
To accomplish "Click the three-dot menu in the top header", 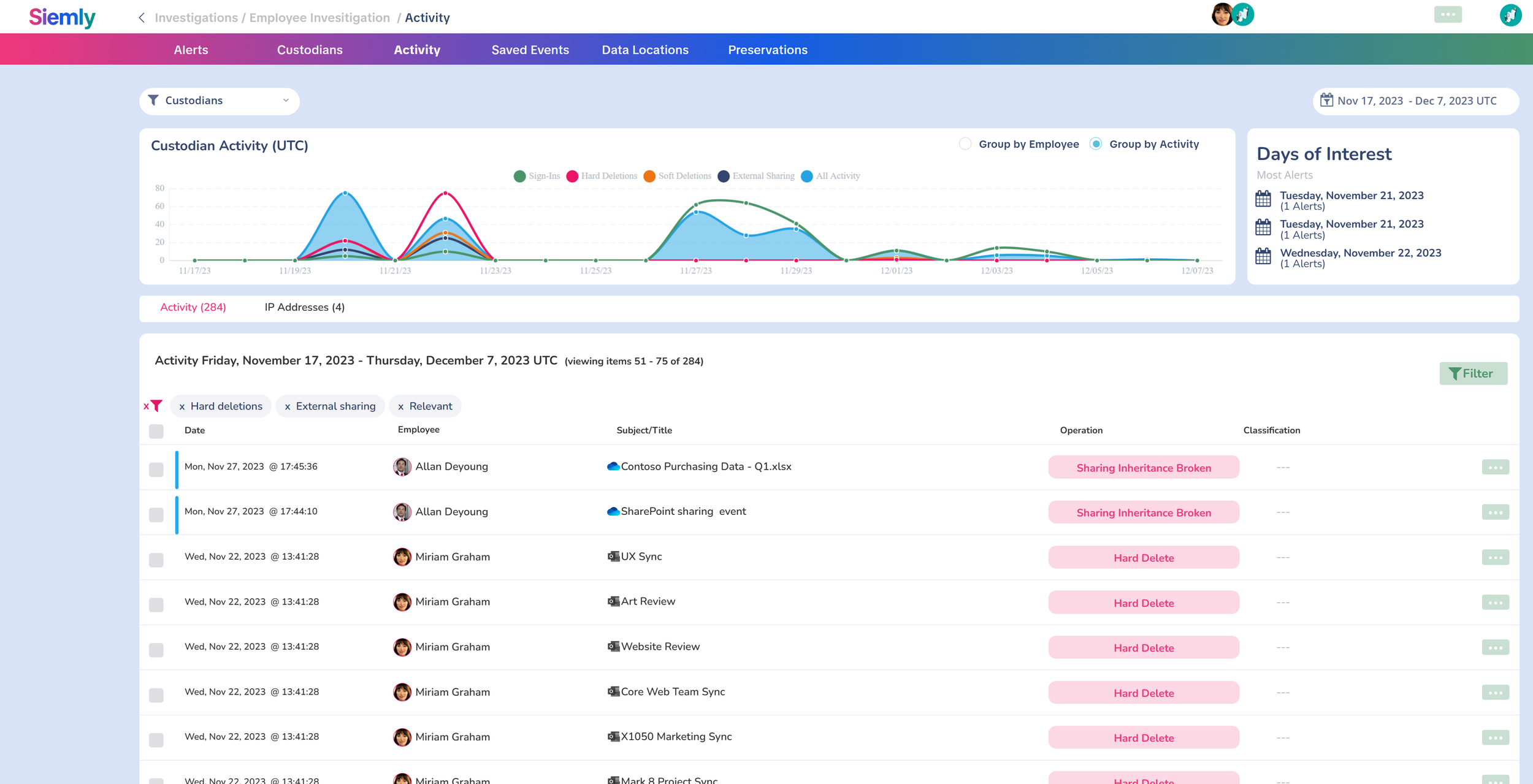I will pyautogui.click(x=1448, y=15).
